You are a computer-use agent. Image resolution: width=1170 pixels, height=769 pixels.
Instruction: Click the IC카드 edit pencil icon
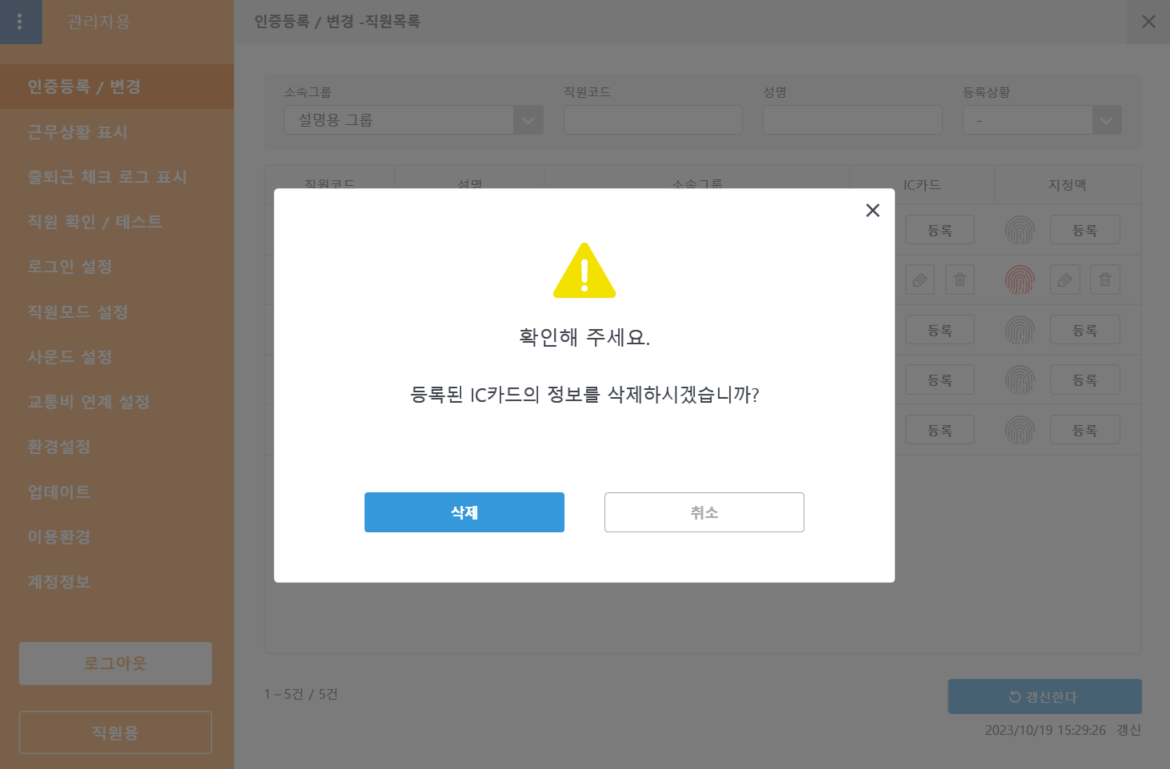point(920,280)
